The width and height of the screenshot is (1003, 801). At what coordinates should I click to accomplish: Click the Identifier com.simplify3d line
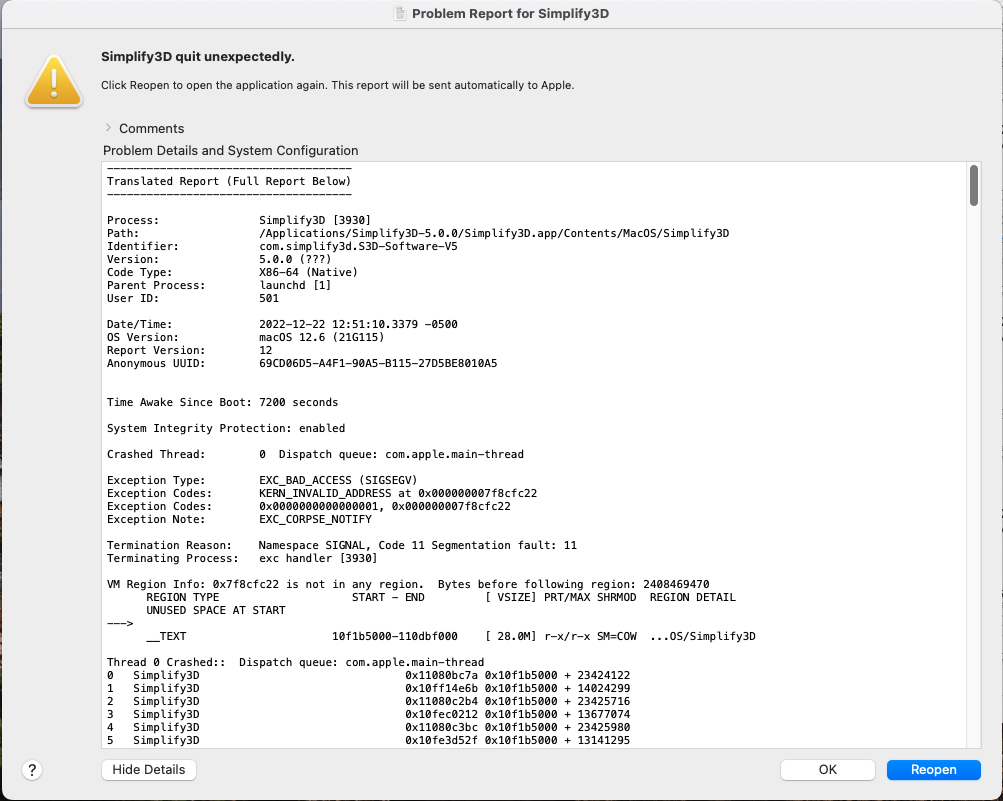click(x=282, y=246)
